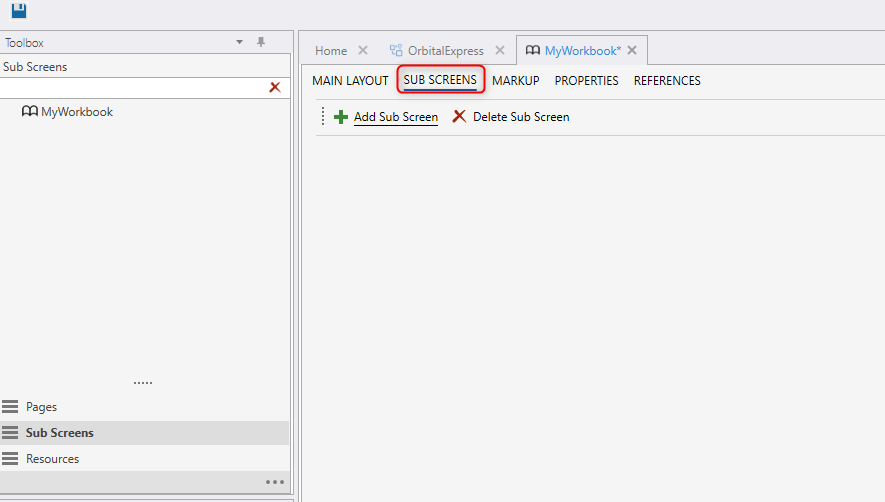885x502 pixels.
Task: Open the PROPERTIES tab
Action: click(x=586, y=81)
